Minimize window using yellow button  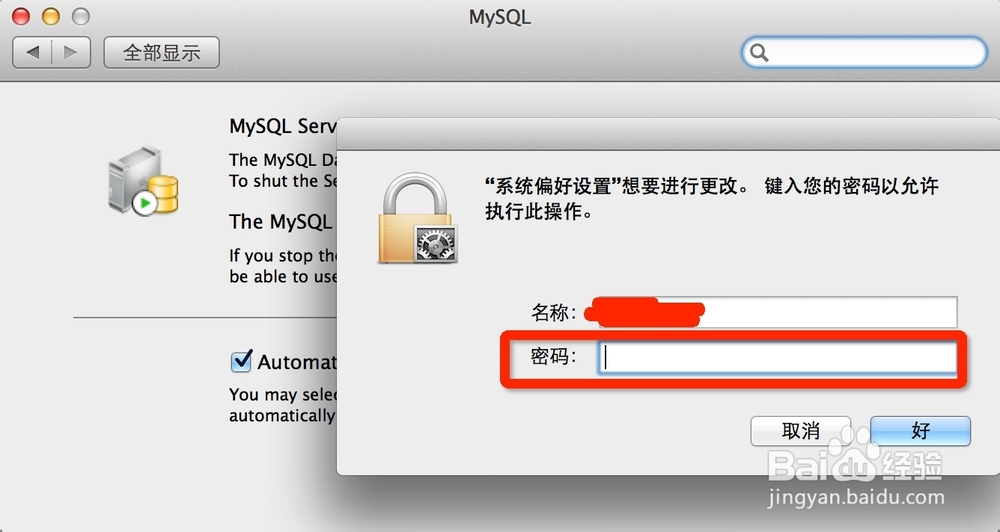coord(51,16)
